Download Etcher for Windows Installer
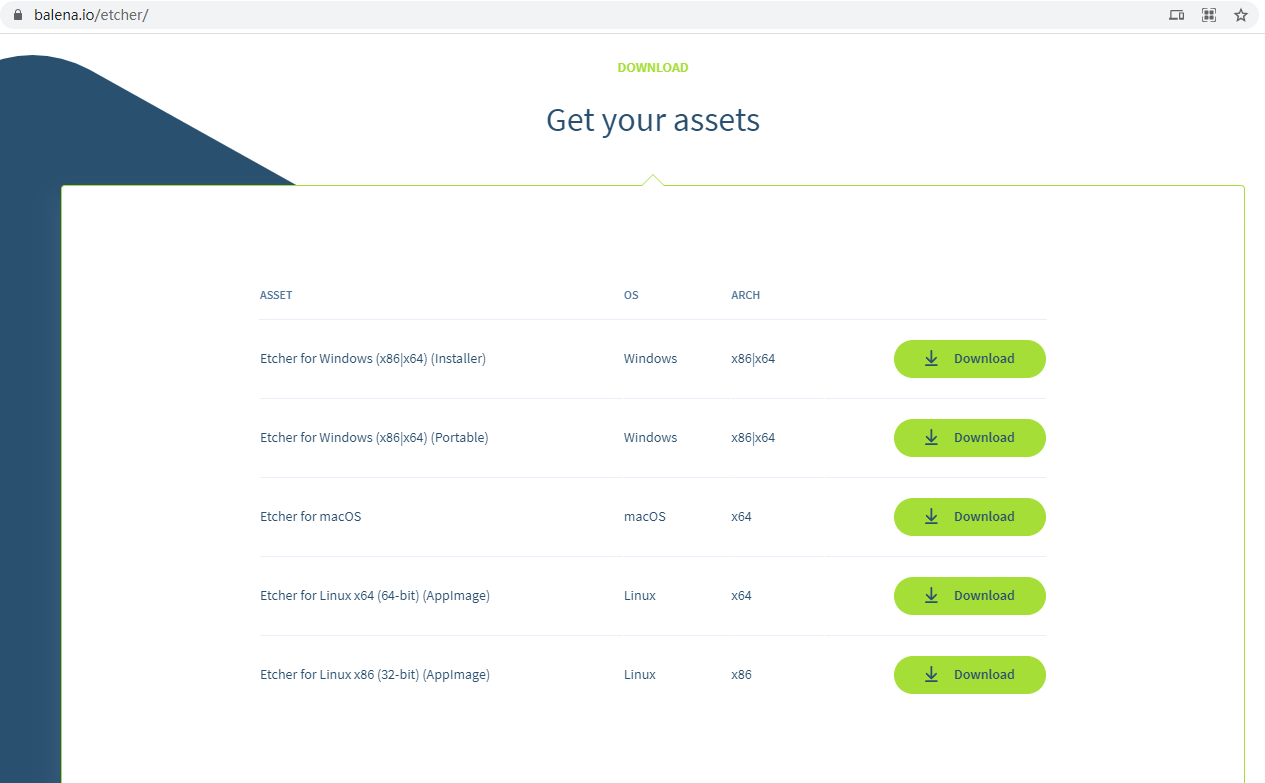 click(x=969, y=359)
